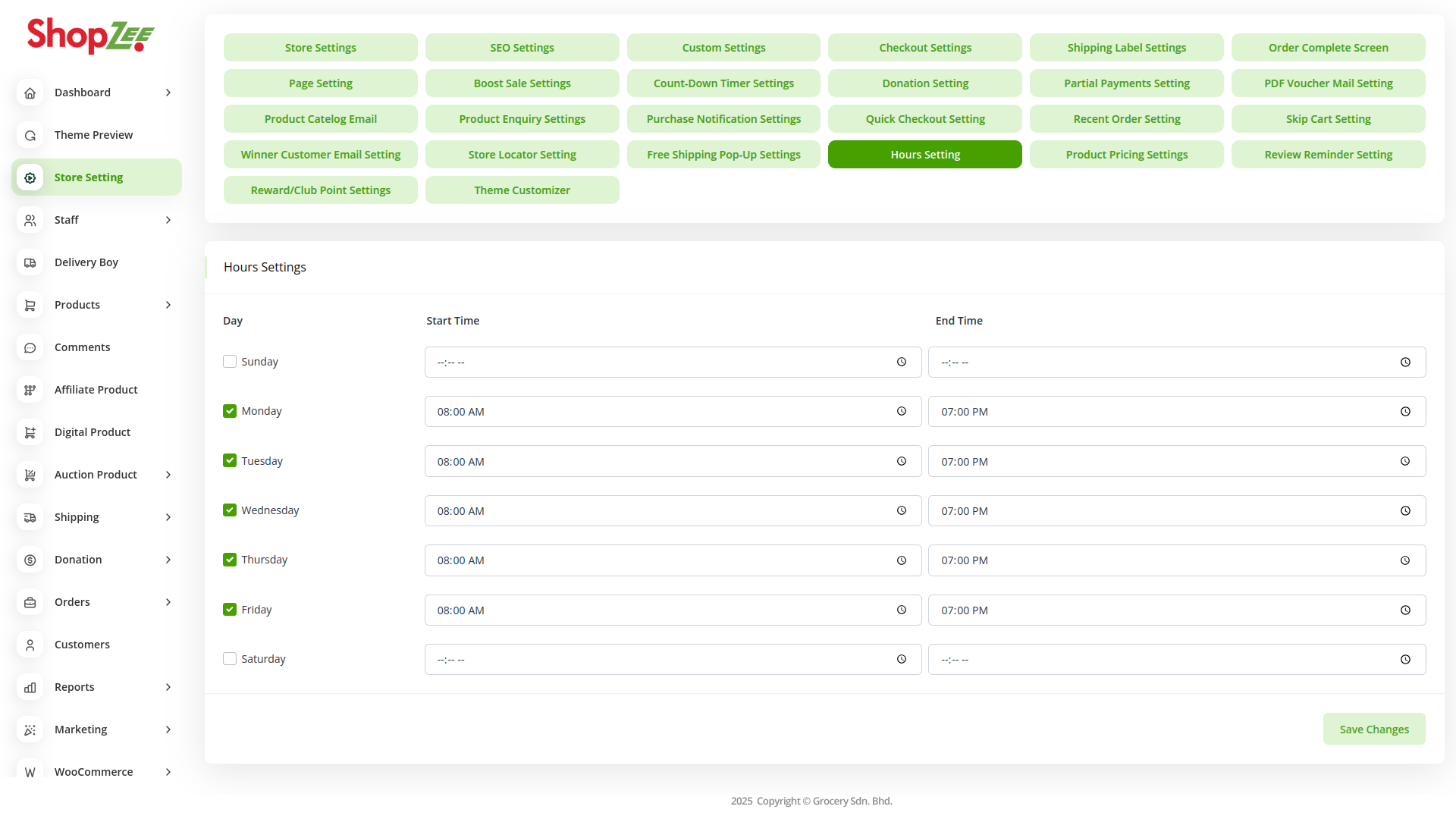1456x819 pixels.
Task: Open clock picker for Monday start time
Action: pos(902,411)
